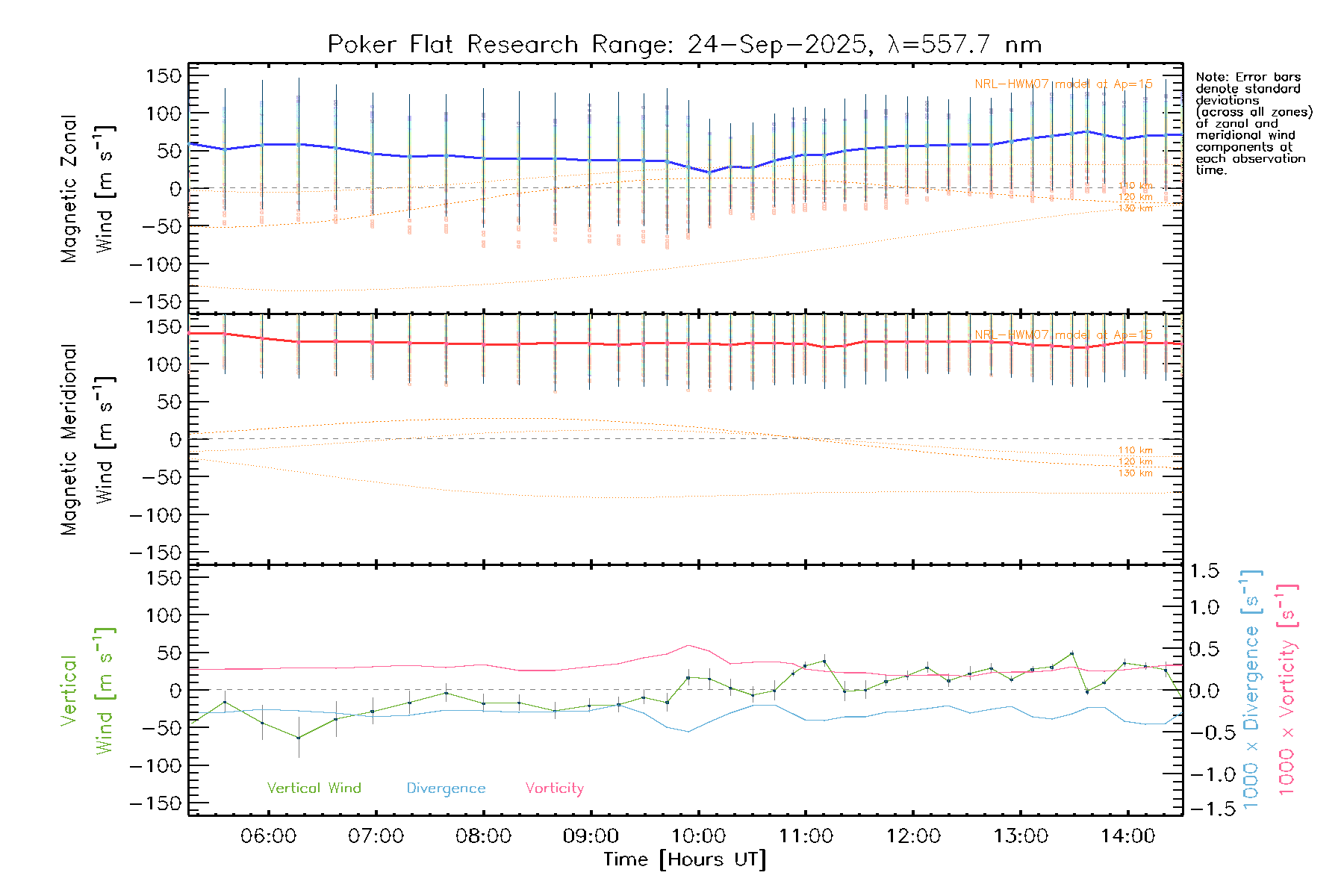Click the green "Vertical Wind" legend label
The height and width of the screenshot is (896, 1344).
click(314, 788)
